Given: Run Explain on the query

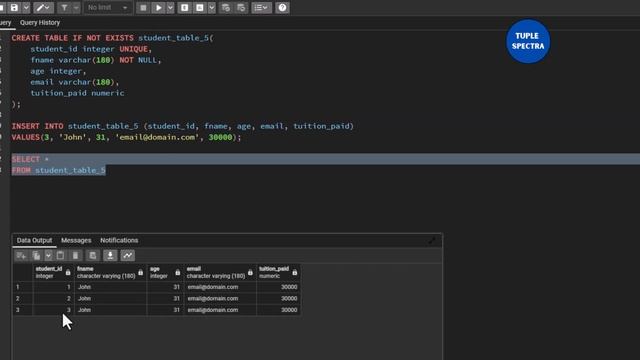Looking at the screenshot, I should tap(184, 7).
